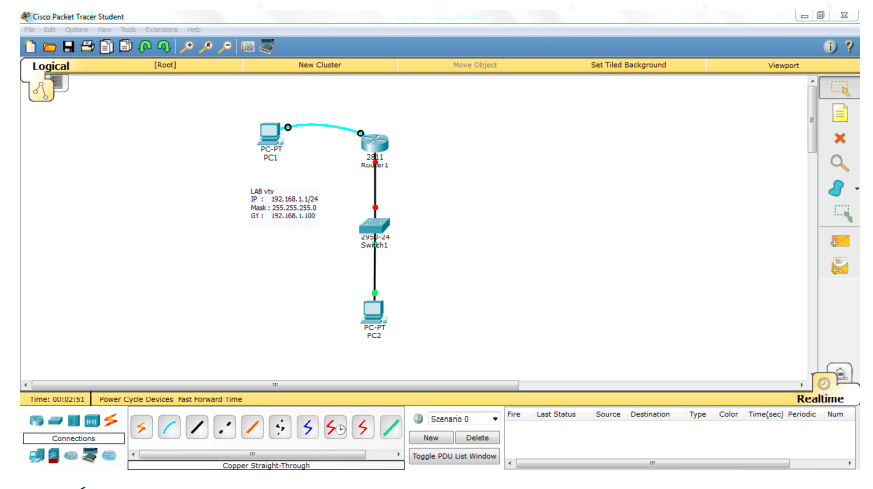This screenshot has width=873, height=489.
Task: Select the Hubs device category icon
Action: coord(73,420)
